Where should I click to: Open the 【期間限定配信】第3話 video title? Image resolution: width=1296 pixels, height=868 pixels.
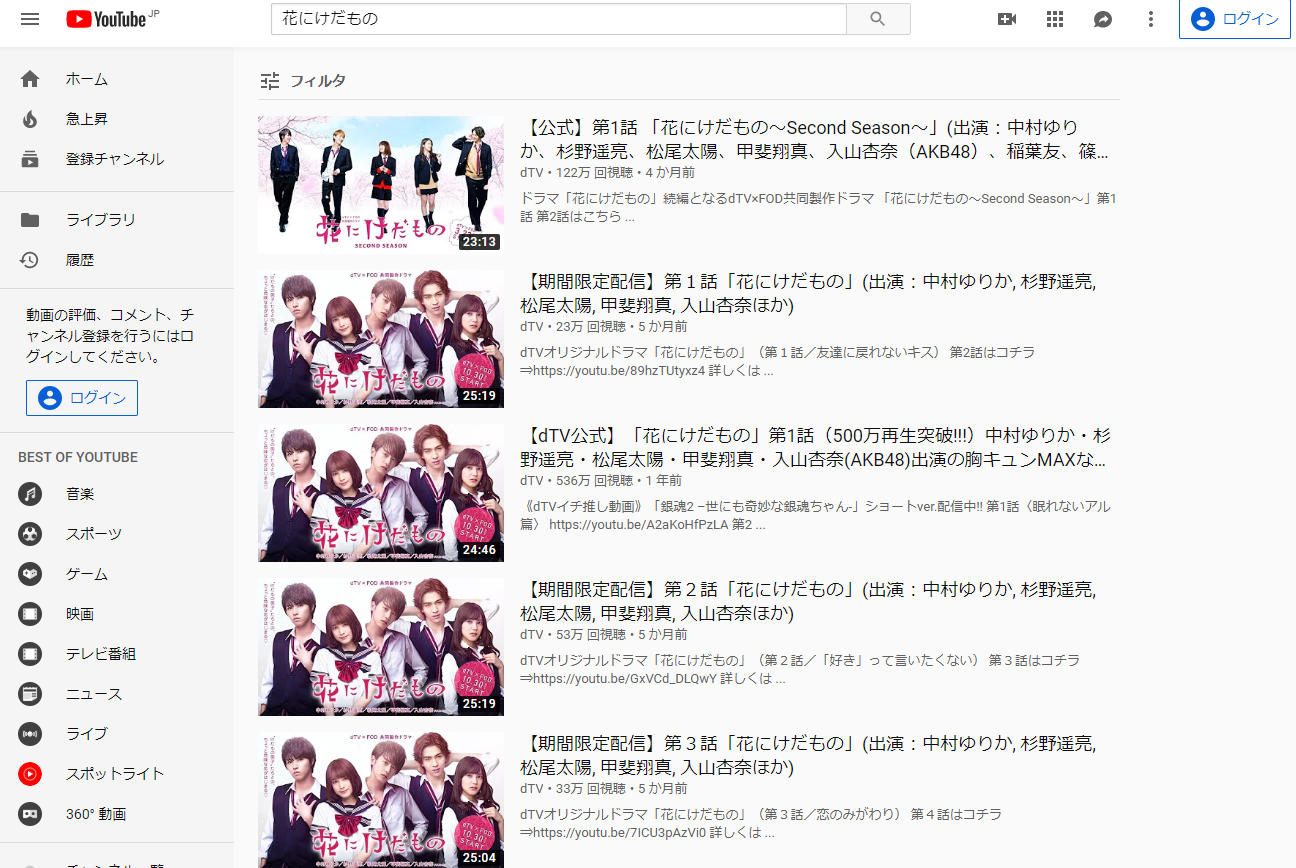point(808,756)
